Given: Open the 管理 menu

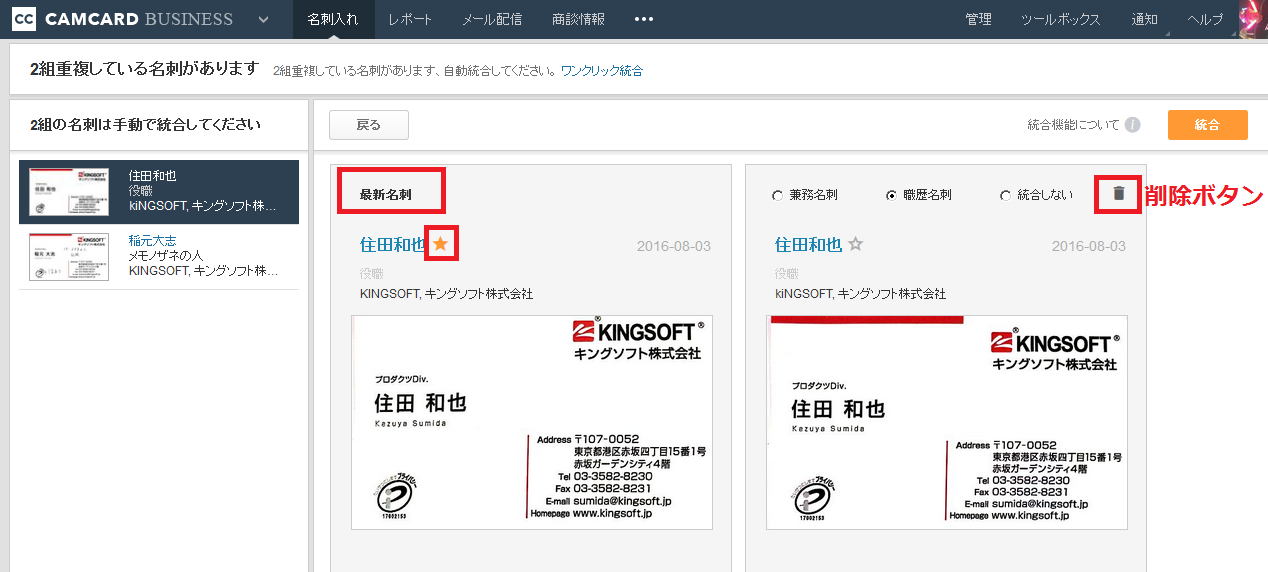Looking at the screenshot, I should click(978, 19).
